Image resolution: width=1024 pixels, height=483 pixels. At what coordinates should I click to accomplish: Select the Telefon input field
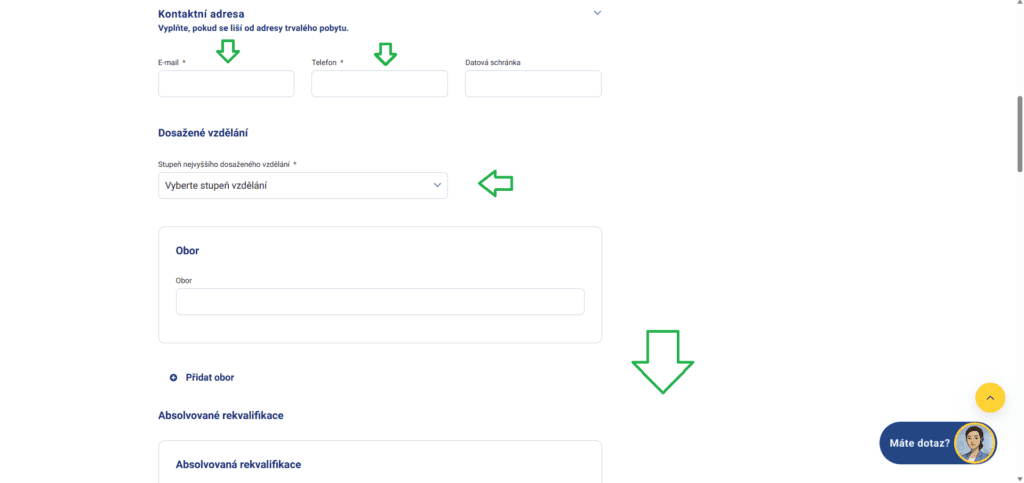click(x=379, y=84)
